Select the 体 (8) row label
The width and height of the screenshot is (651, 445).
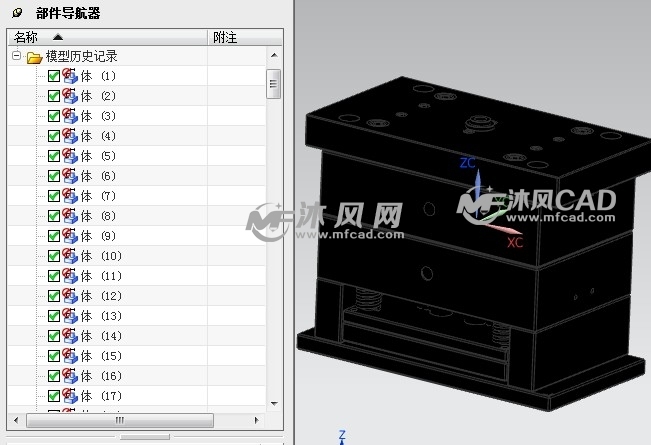click(98, 216)
